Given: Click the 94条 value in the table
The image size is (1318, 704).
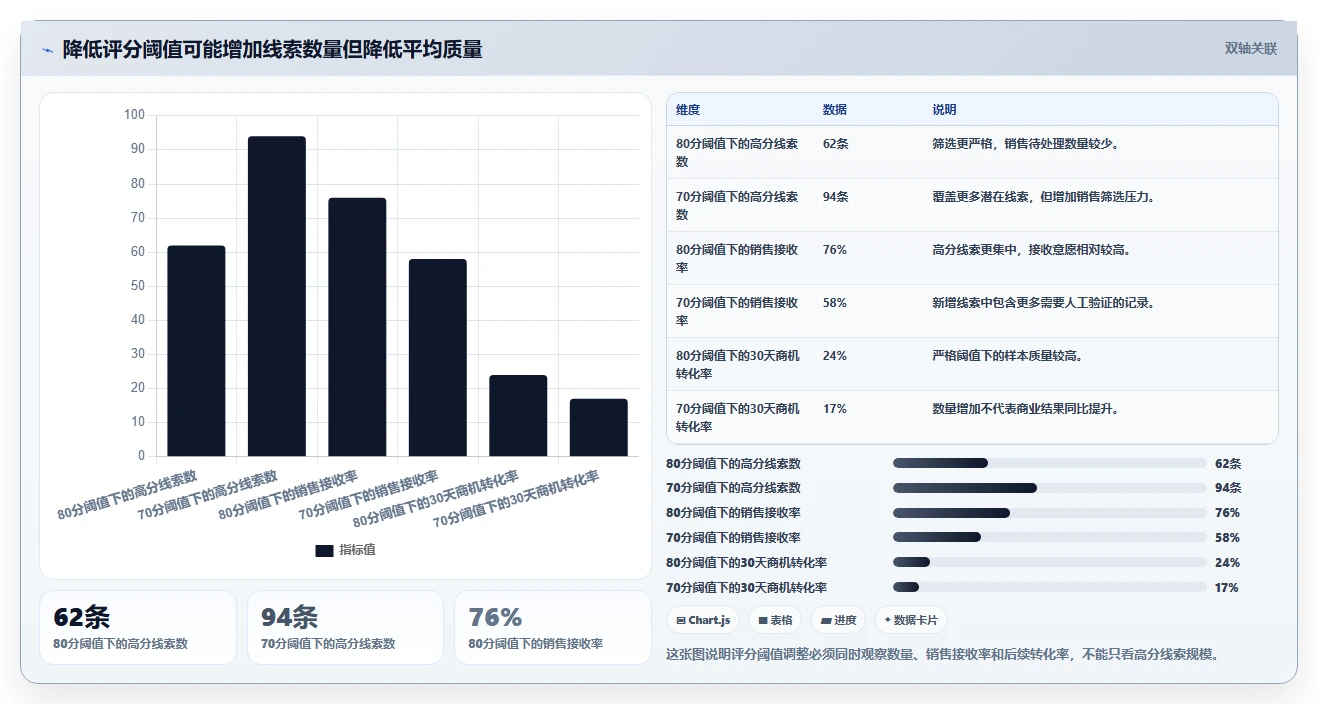Looking at the screenshot, I should [x=836, y=196].
